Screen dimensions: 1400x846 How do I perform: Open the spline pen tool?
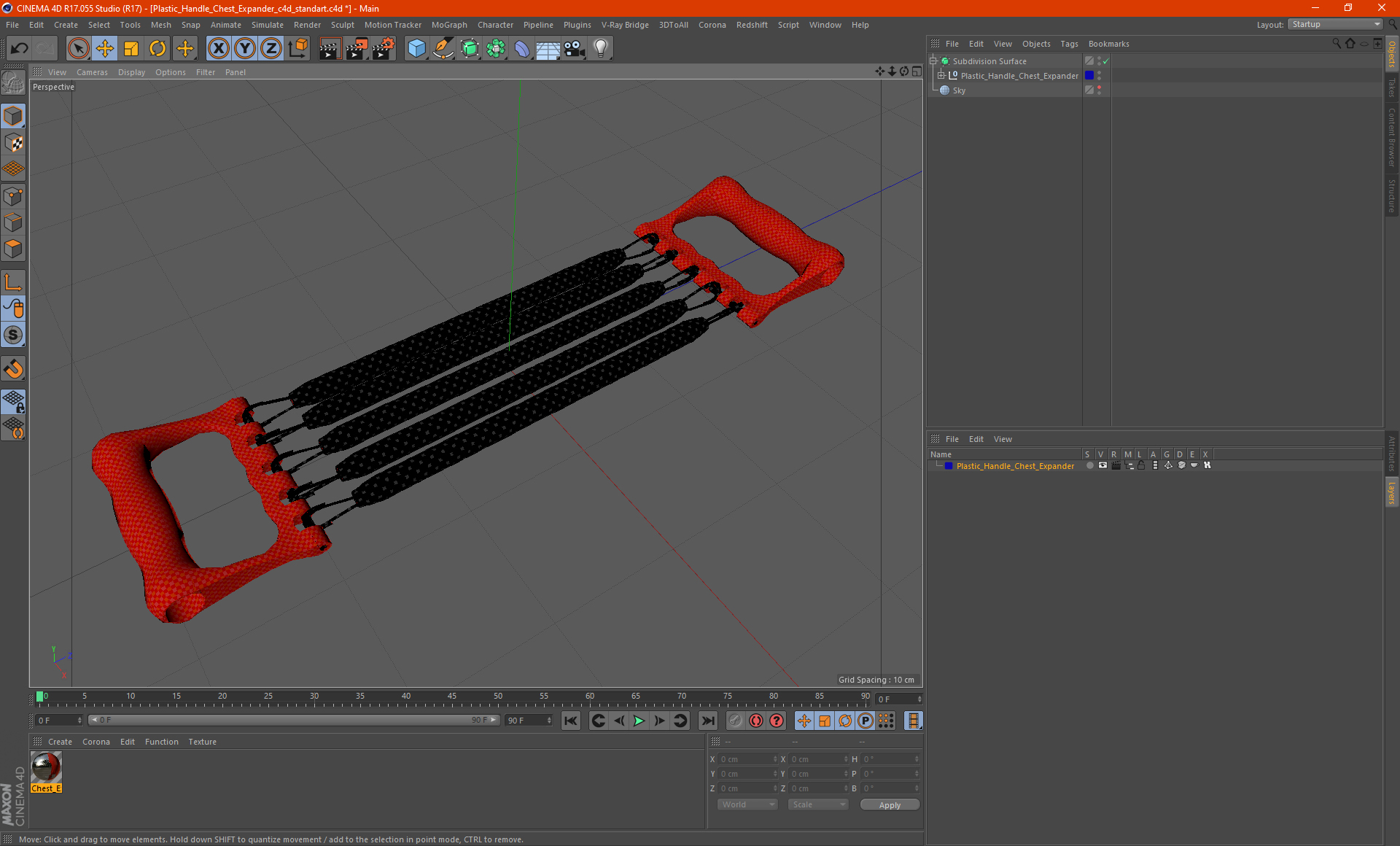(443, 49)
